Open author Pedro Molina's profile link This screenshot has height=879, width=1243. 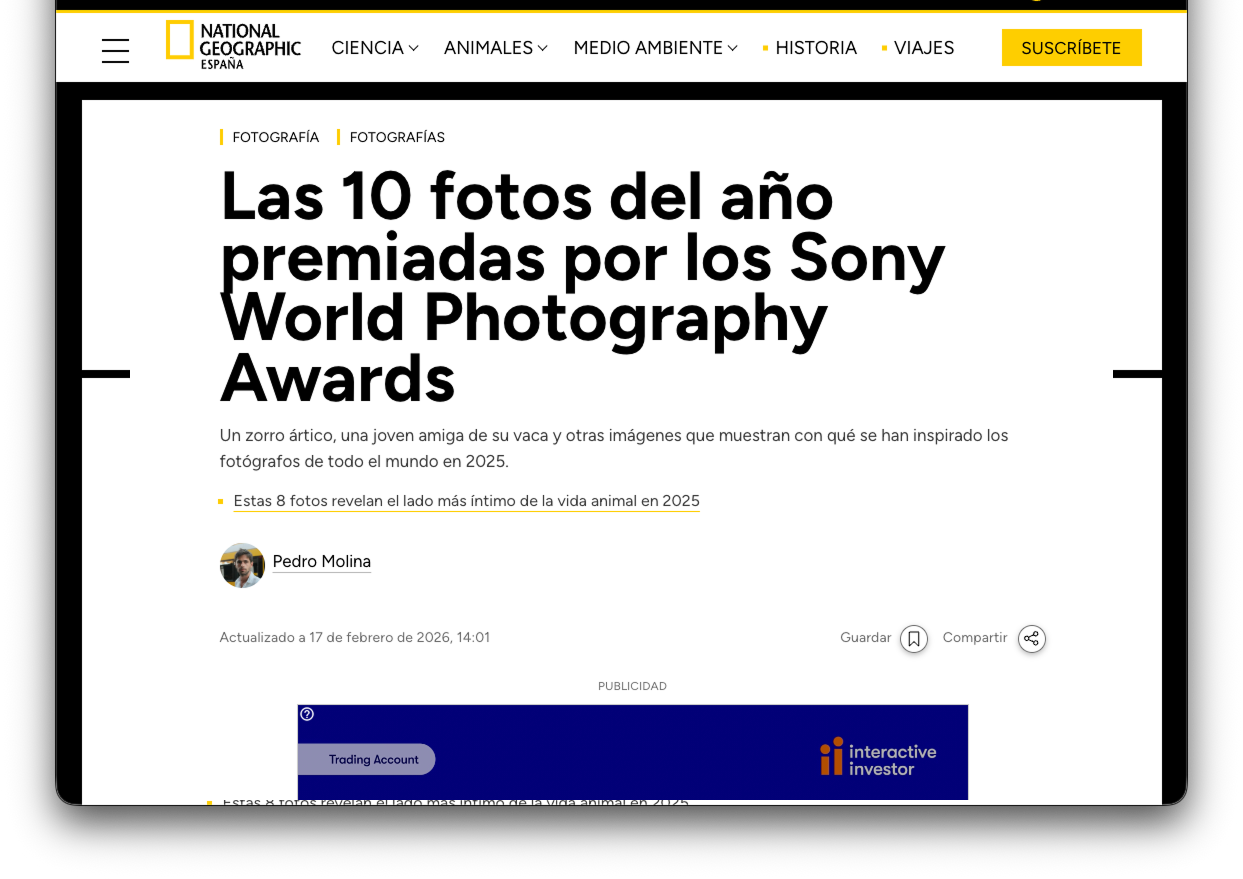pyautogui.click(x=322, y=562)
